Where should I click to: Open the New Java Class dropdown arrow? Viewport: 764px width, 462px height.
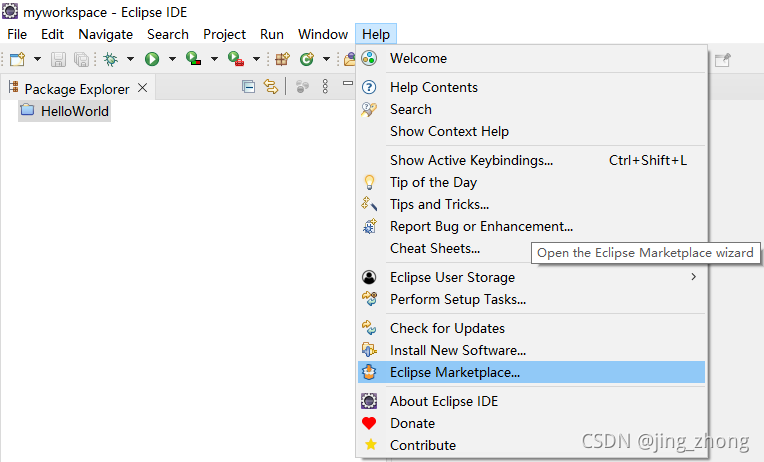(326, 59)
